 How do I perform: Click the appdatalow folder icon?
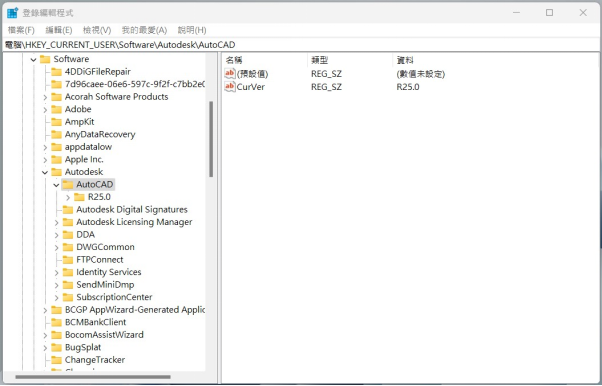56,147
